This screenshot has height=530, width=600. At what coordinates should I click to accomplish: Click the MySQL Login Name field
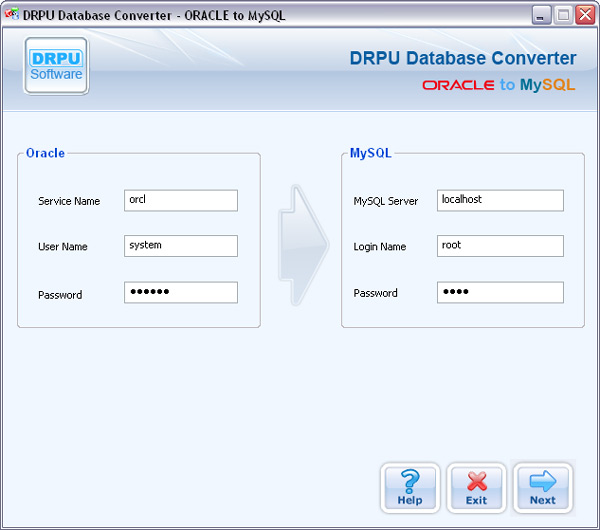tap(500, 246)
